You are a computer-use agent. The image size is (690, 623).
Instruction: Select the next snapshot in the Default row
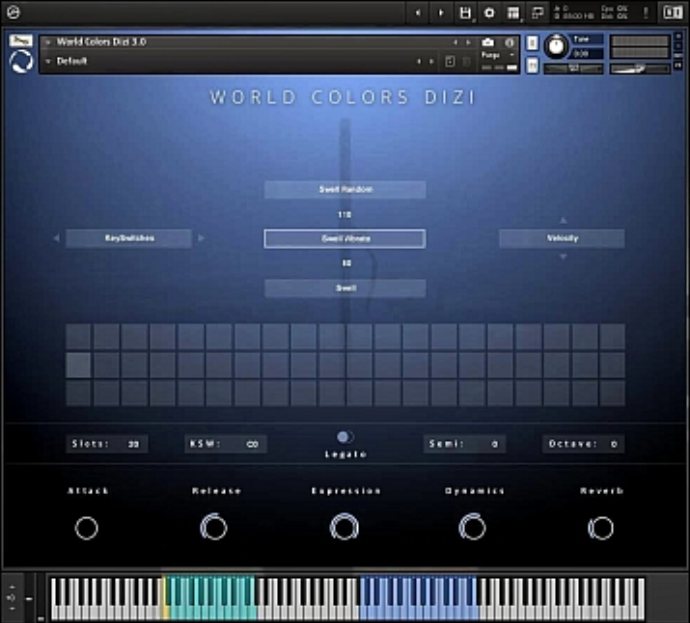click(432, 62)
